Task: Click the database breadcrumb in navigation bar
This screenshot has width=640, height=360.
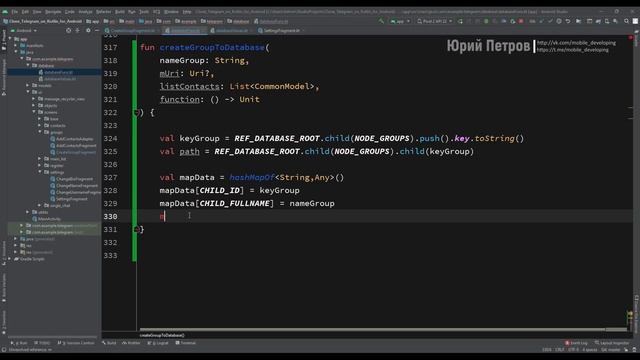Action: (238, 21)
